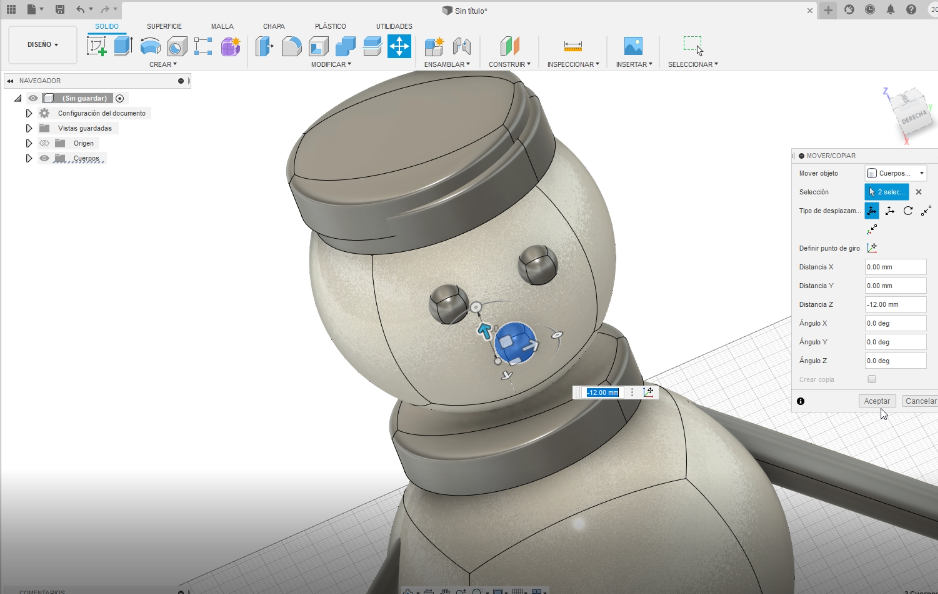Click the Insert image icon above INSERTAR
938x594 pixels.
pos(632,46)
